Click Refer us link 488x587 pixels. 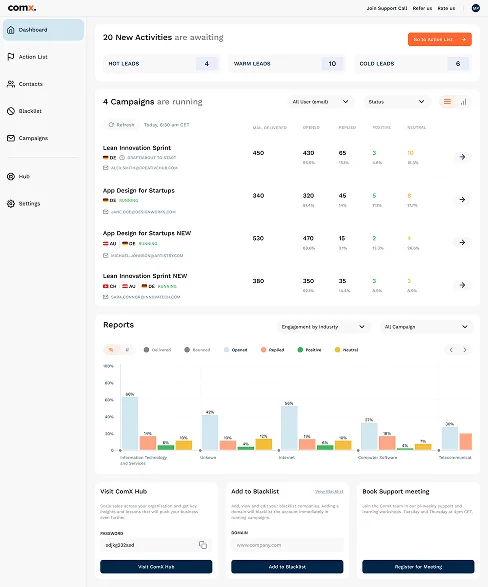click(x=422, y=8)
